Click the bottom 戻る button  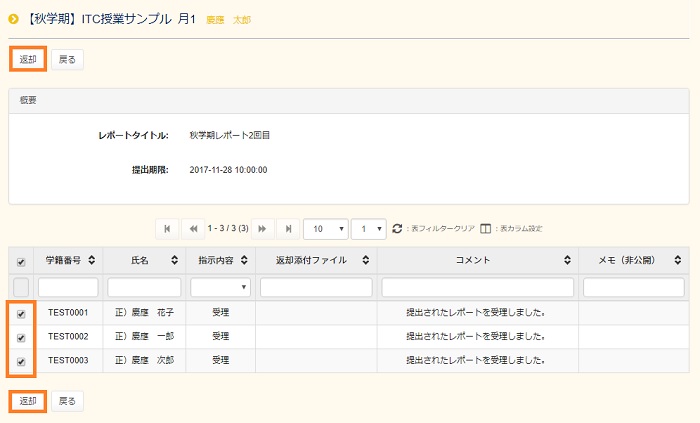coord(67,401)
